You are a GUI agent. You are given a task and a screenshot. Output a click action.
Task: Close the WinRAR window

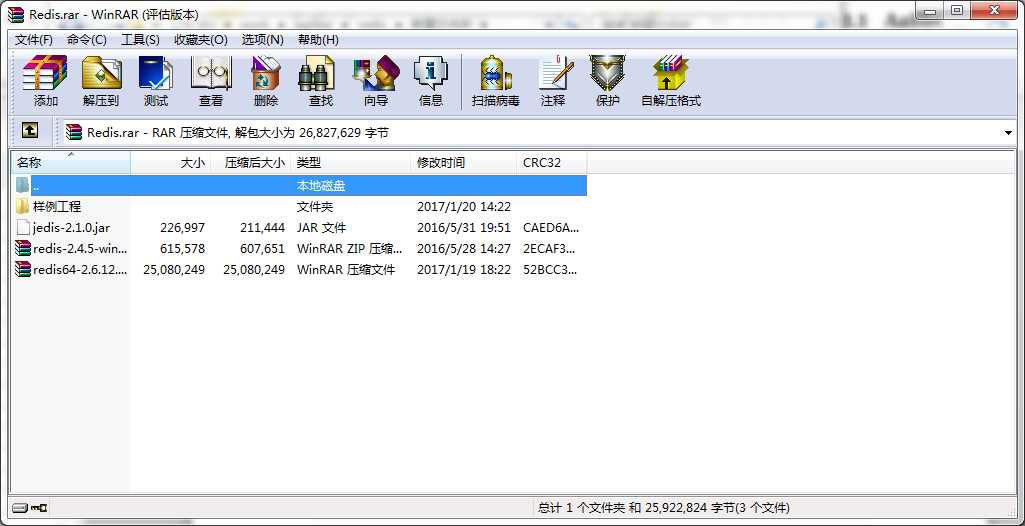point(994,11)
